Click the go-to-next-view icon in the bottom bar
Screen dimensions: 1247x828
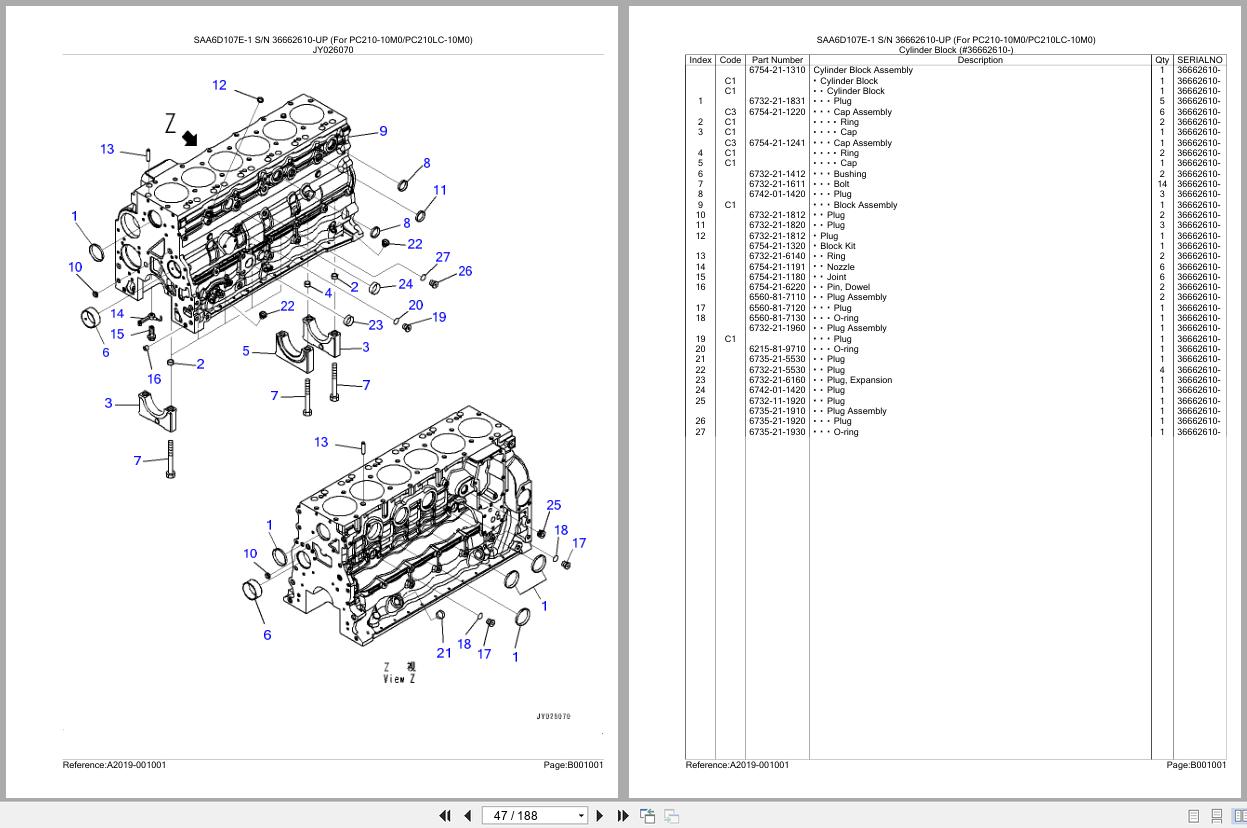(672, 816)
